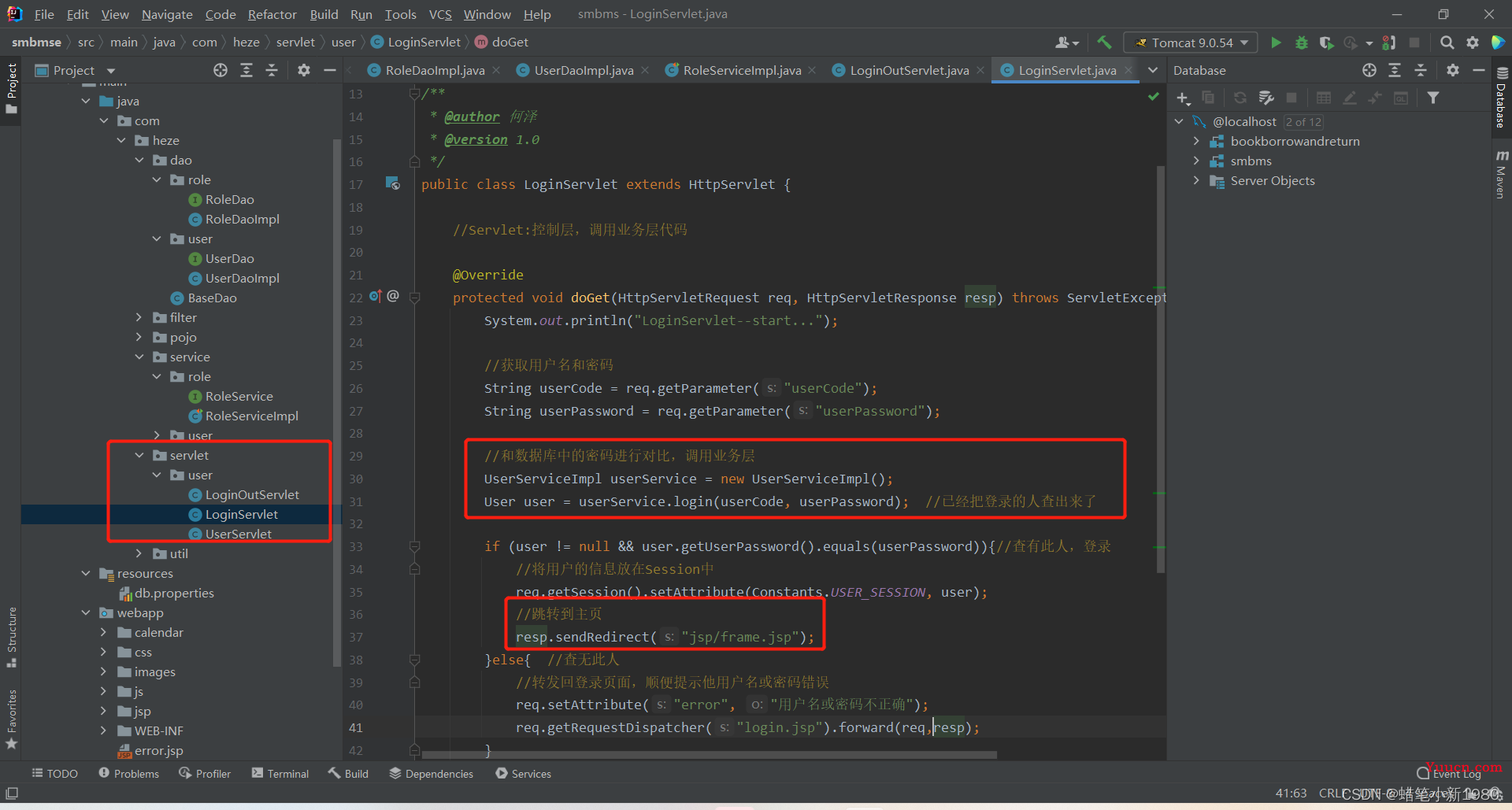
Task: Close the RoleServiceImpl.java tab
Action: [813, 70]
